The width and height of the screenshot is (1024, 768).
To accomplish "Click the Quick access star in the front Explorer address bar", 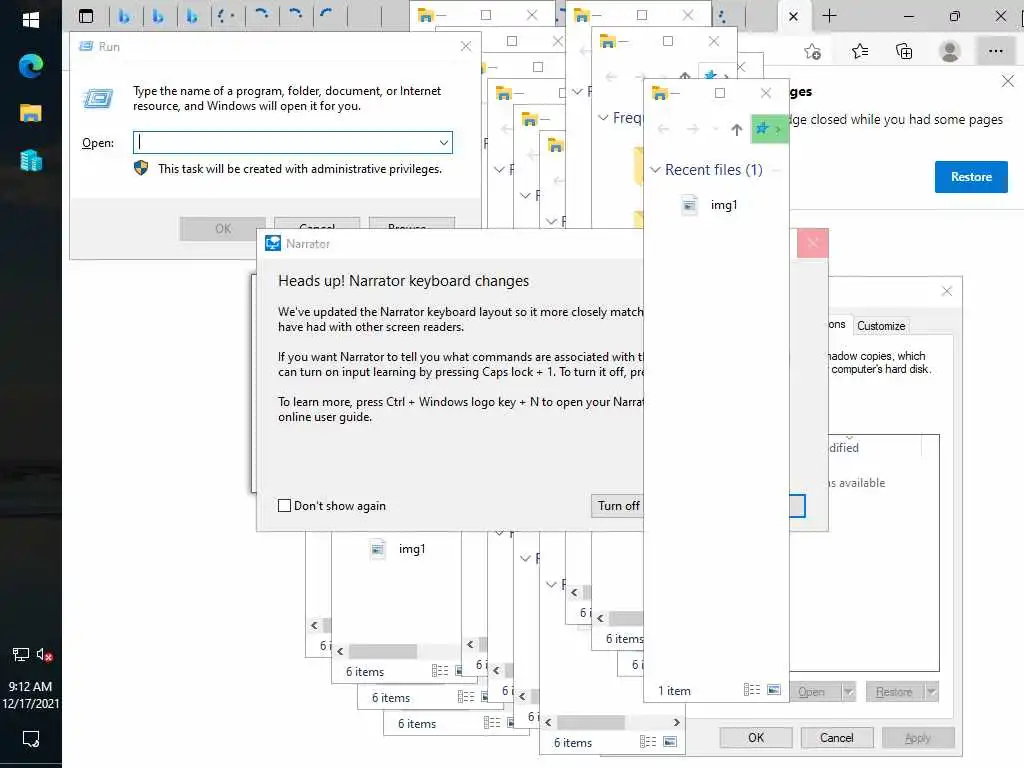I will (761, 129).
